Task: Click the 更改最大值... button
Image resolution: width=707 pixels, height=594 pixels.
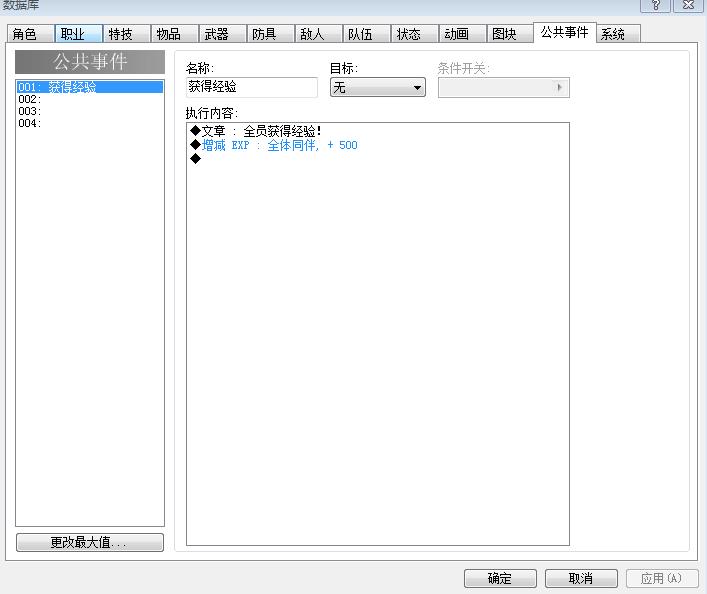Action: (x=90, y=542)
